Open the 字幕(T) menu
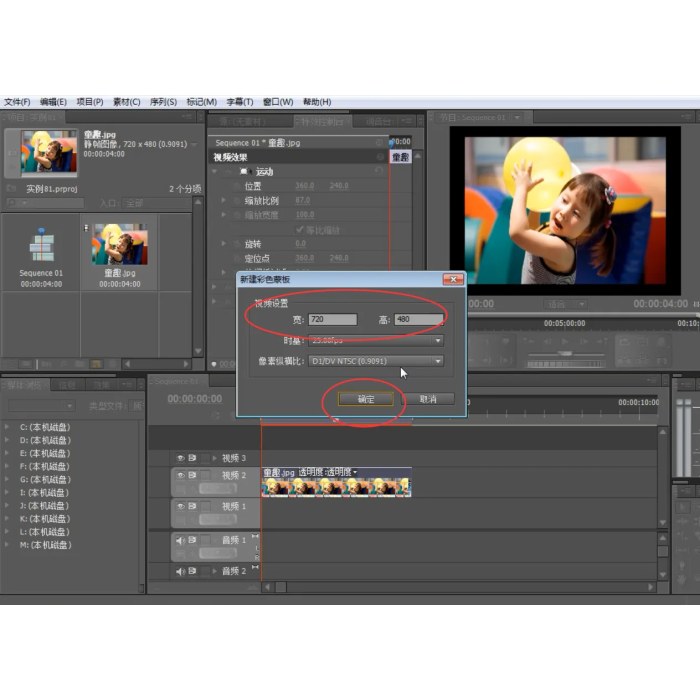Image resolution: width=700 pixels, height=700 pixels. (240, 102)
